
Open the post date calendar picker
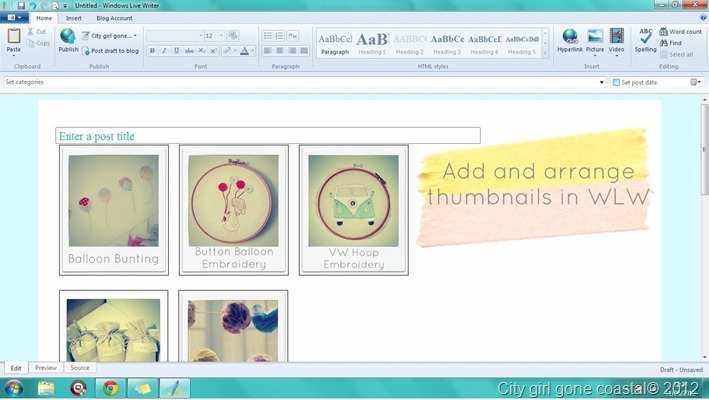(x=695, y=82)
